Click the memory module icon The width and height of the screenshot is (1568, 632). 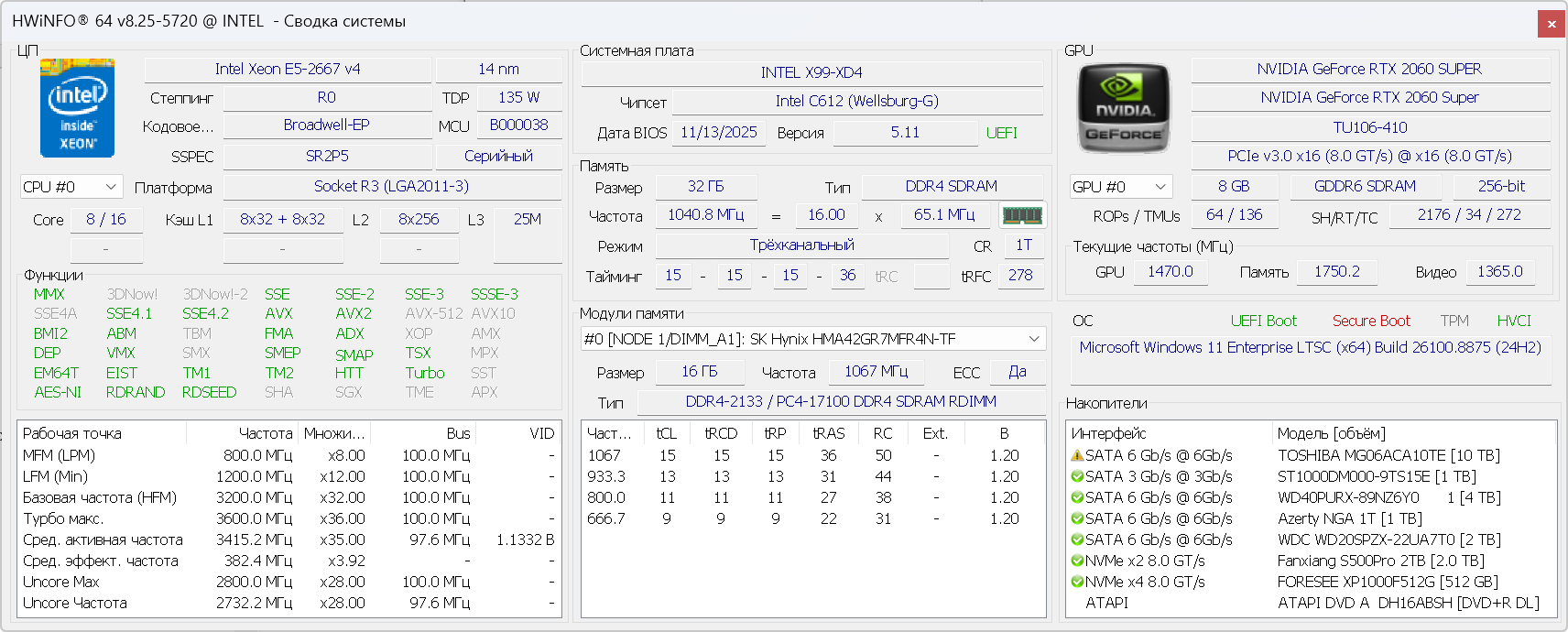tap(1022, 215)
